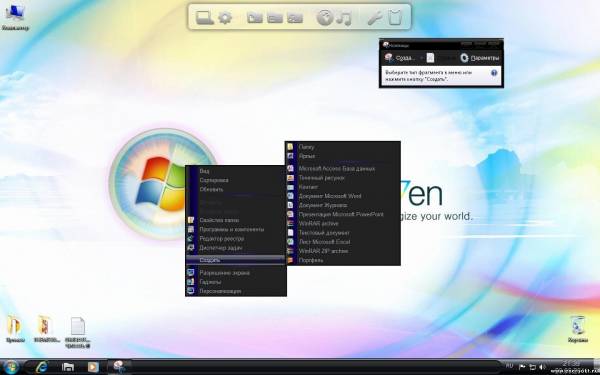
Task: Open the Компьютер desktop icon
Action: coord(15,17)
